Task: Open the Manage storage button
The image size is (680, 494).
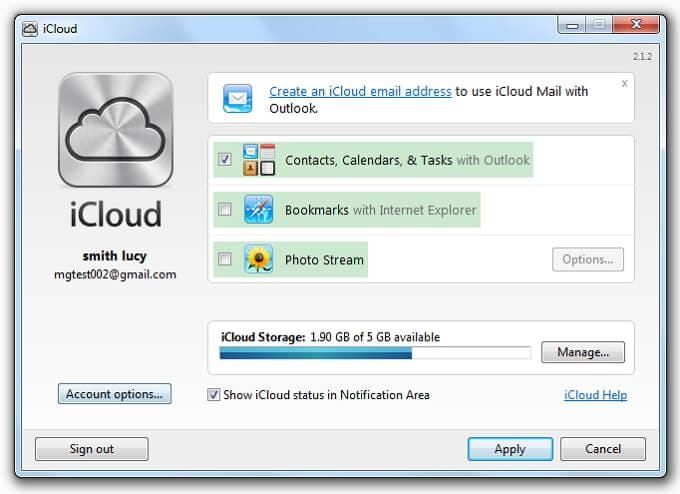Action: (583, 352)
